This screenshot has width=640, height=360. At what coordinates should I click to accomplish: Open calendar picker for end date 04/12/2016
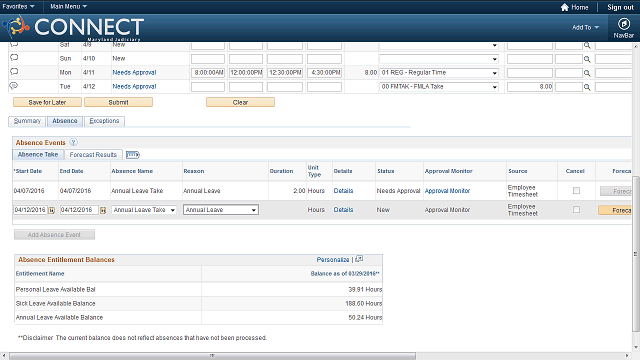point(103,210)
